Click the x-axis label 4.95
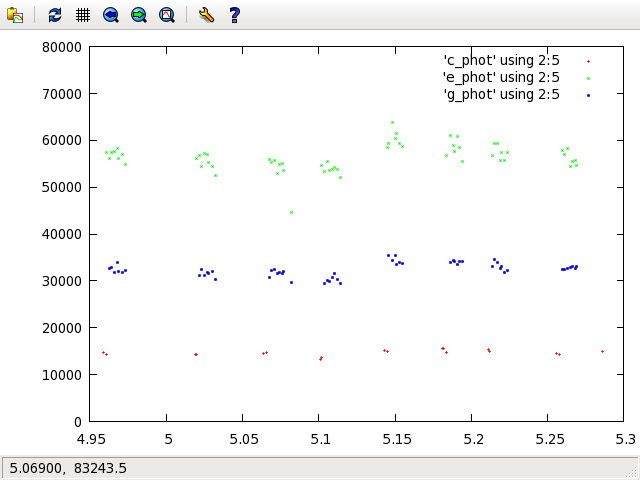Viewport: 640px width, 480px height. point(91,440)
